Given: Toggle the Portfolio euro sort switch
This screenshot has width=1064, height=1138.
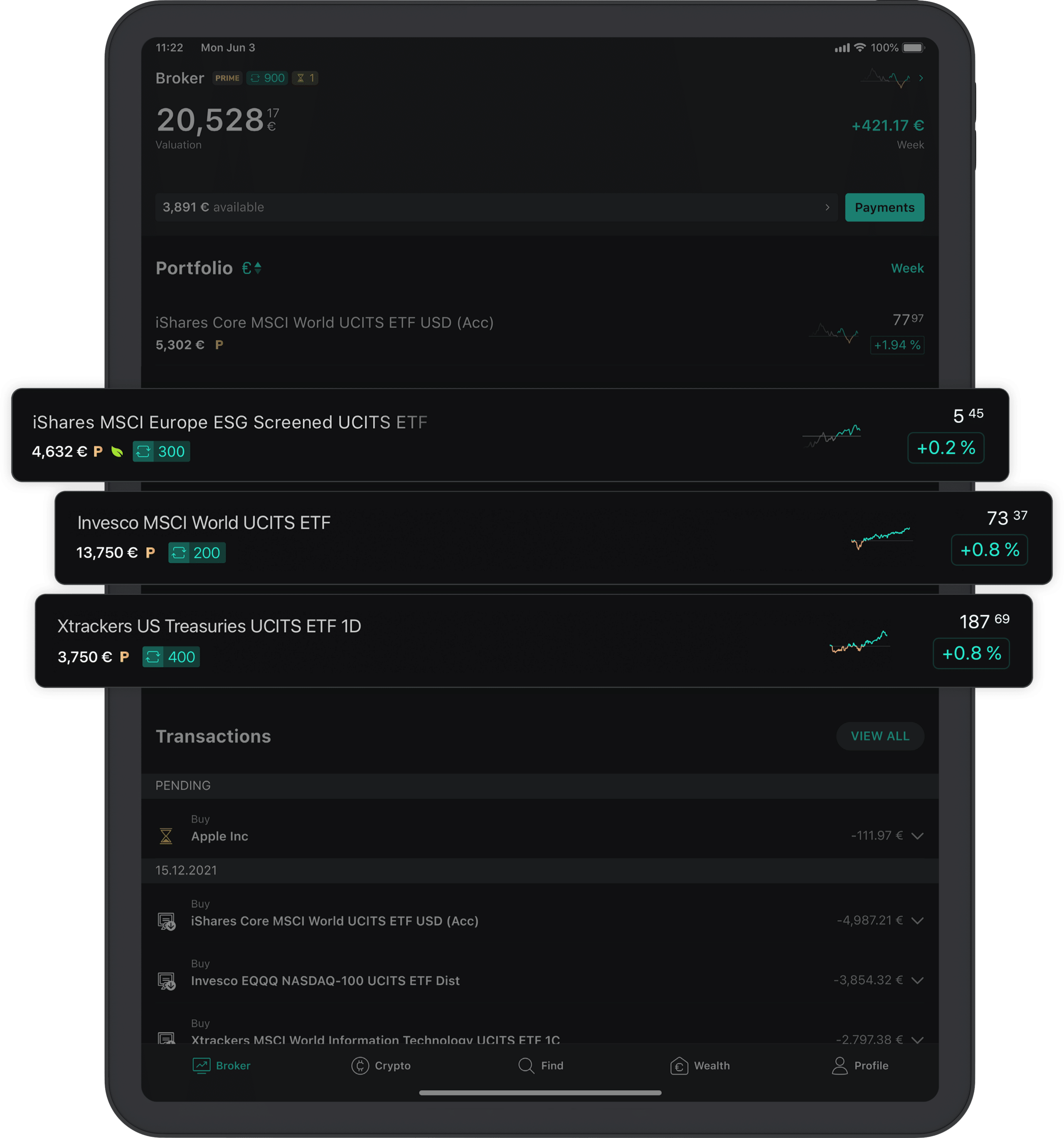Looking at the screenshot, I should pos(251,268).
